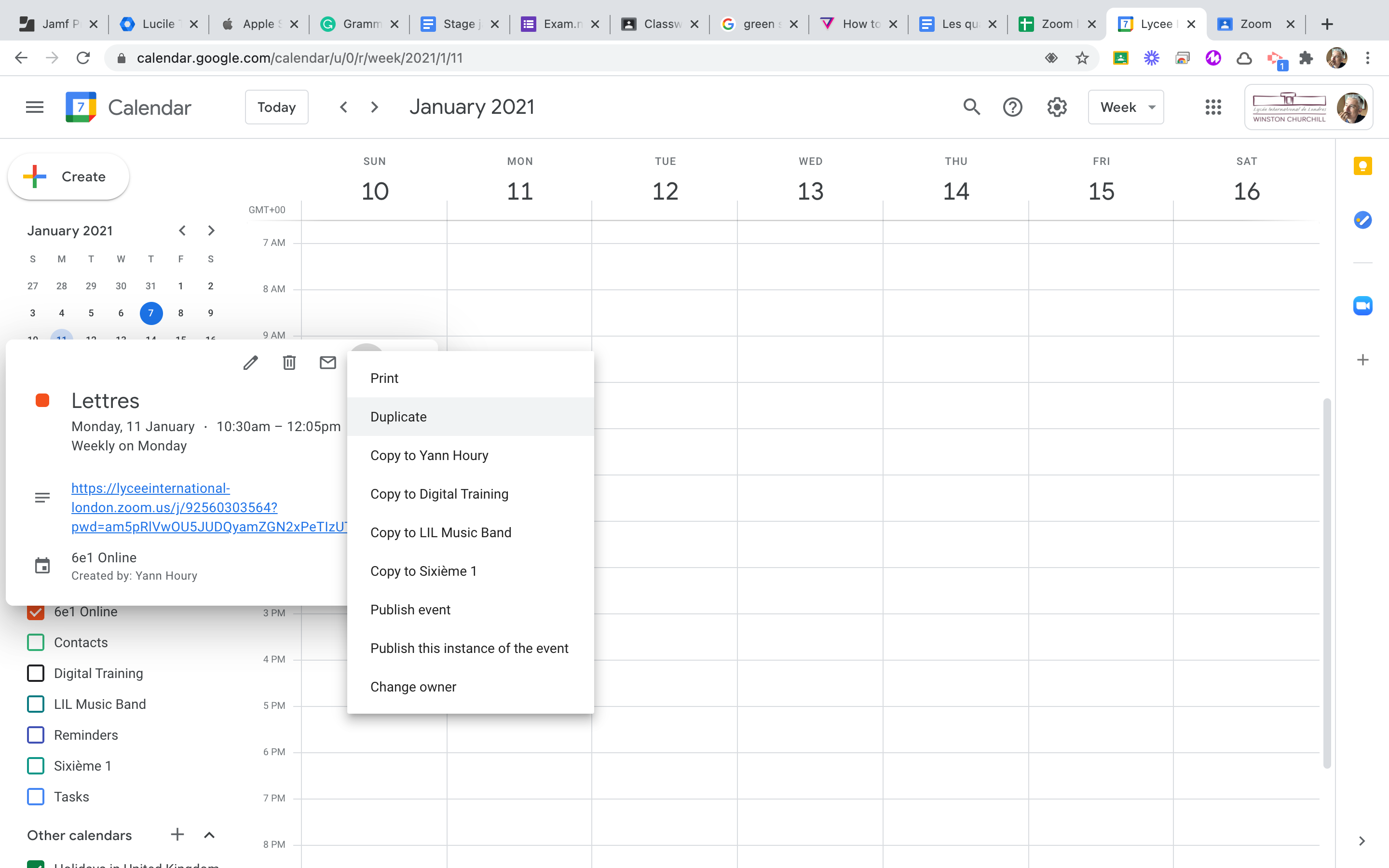This screenshot has height=868, width=1389.
Task: Go to next month in mini calendar
Action: click(x=211, y=231)
